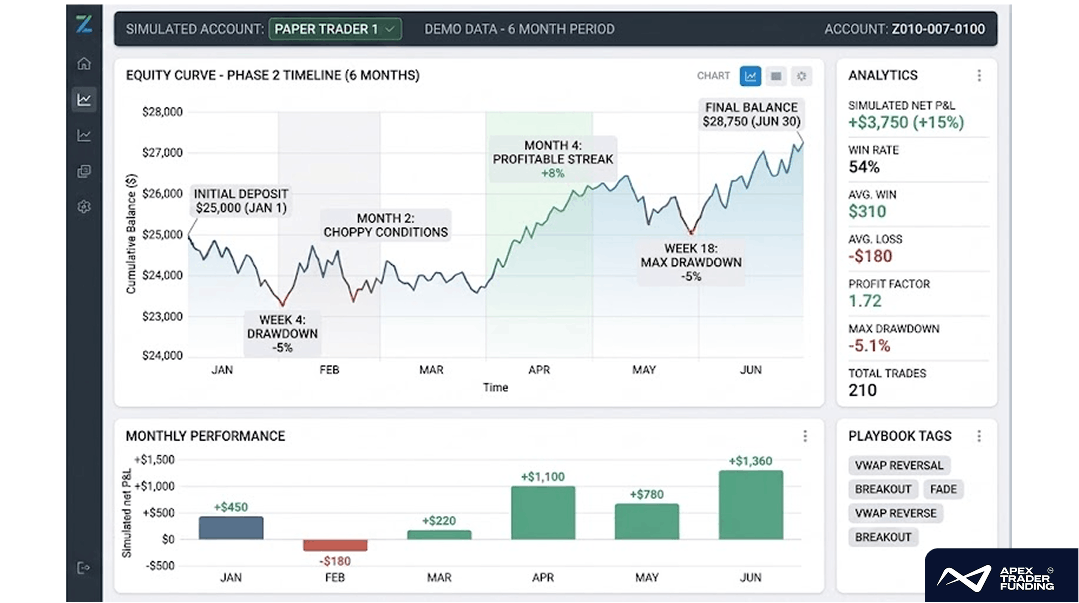Viewport: 1079px width, 603px height.
Task: Open the Home sidebar icon
Action: 84,63
